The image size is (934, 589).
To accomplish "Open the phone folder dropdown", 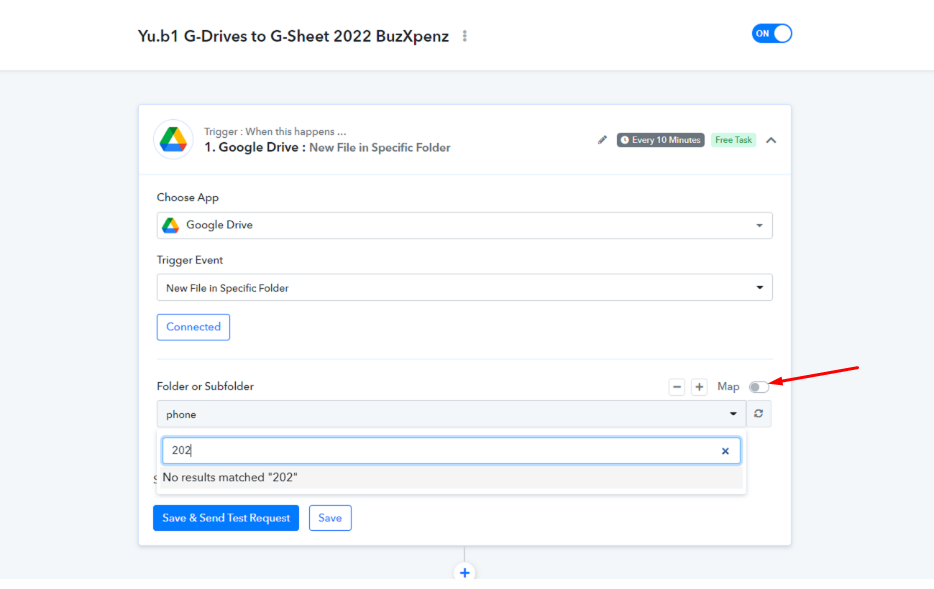I will (451, 414).
